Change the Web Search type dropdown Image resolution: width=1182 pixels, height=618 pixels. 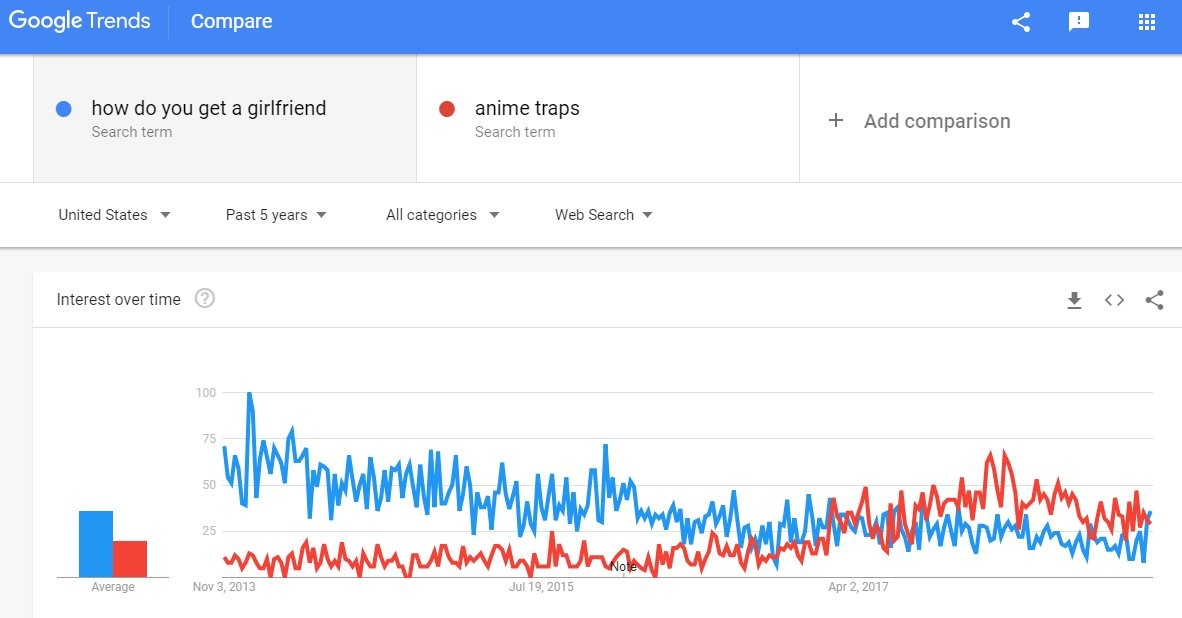[604, 215]
